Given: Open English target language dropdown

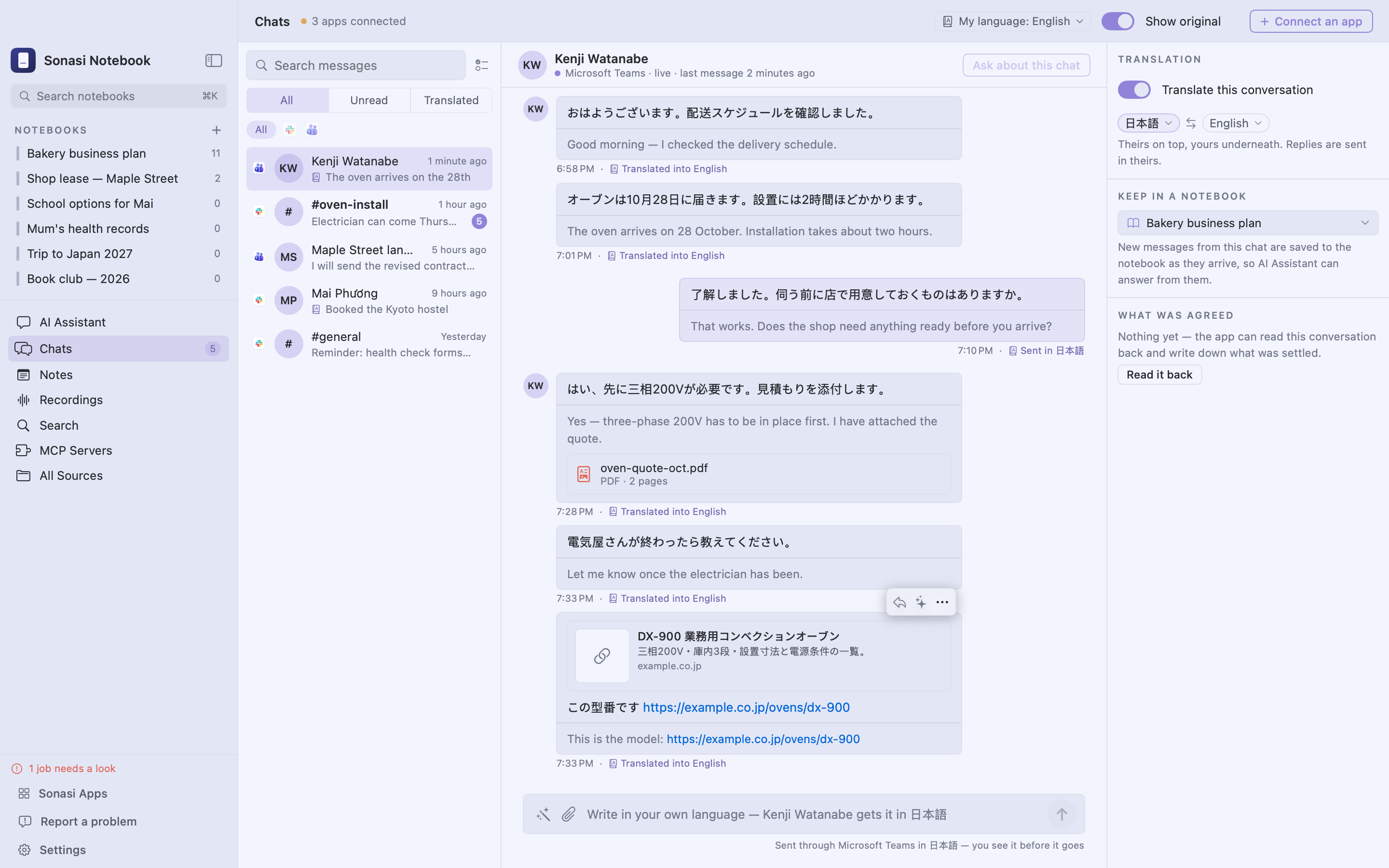Looking at the screenshot, I should pyautogui.click(x=1235, y=123).
